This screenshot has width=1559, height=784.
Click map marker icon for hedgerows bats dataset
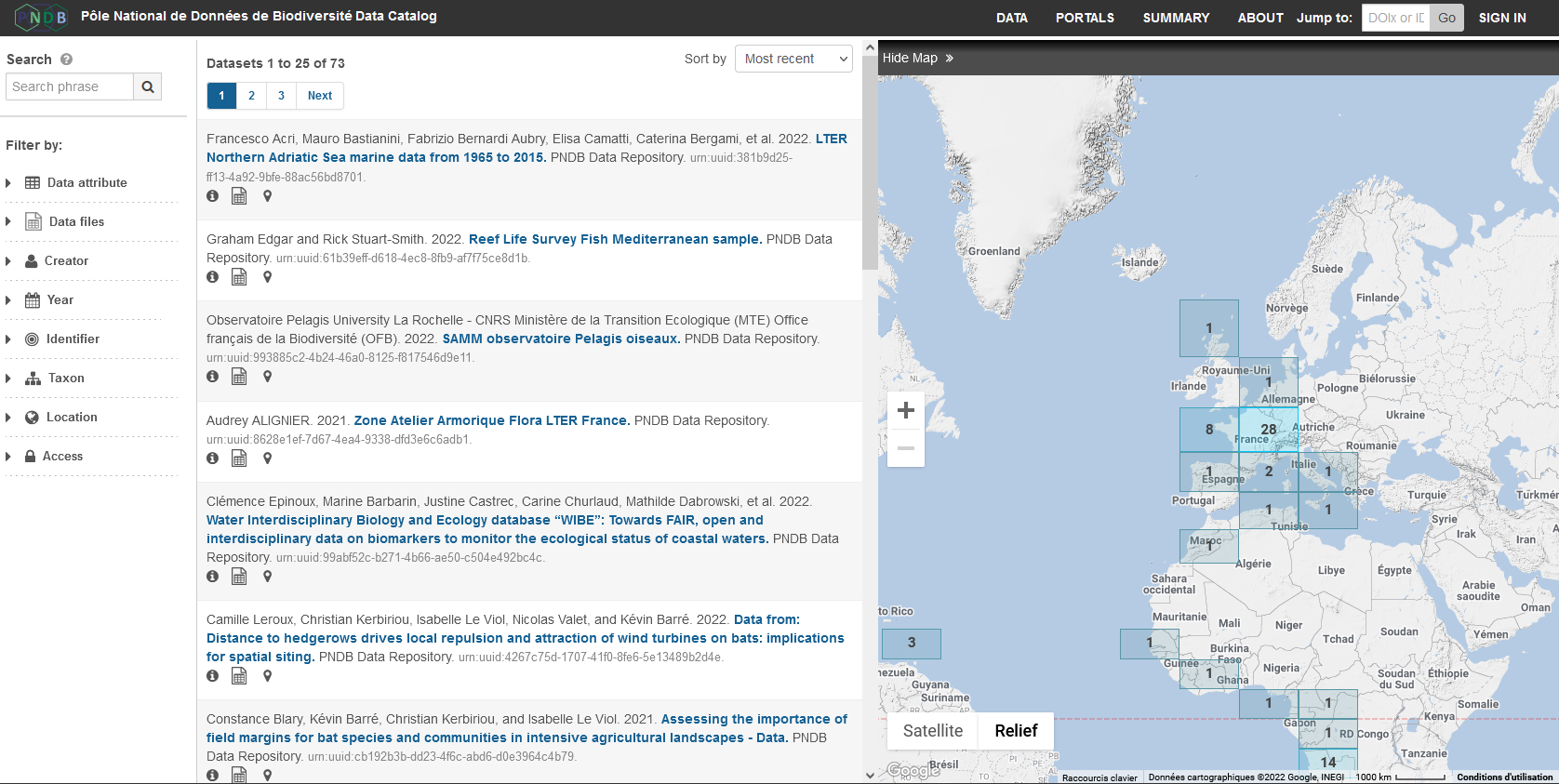click(267, 676)
